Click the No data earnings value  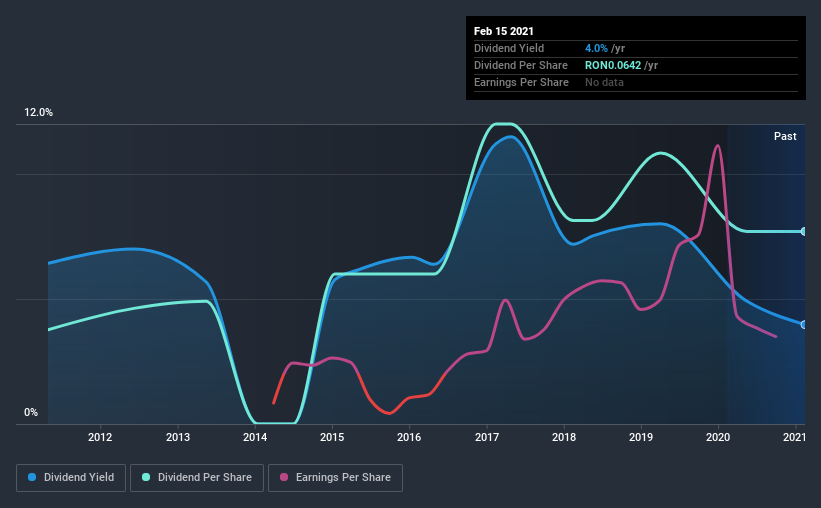[604, 82]
